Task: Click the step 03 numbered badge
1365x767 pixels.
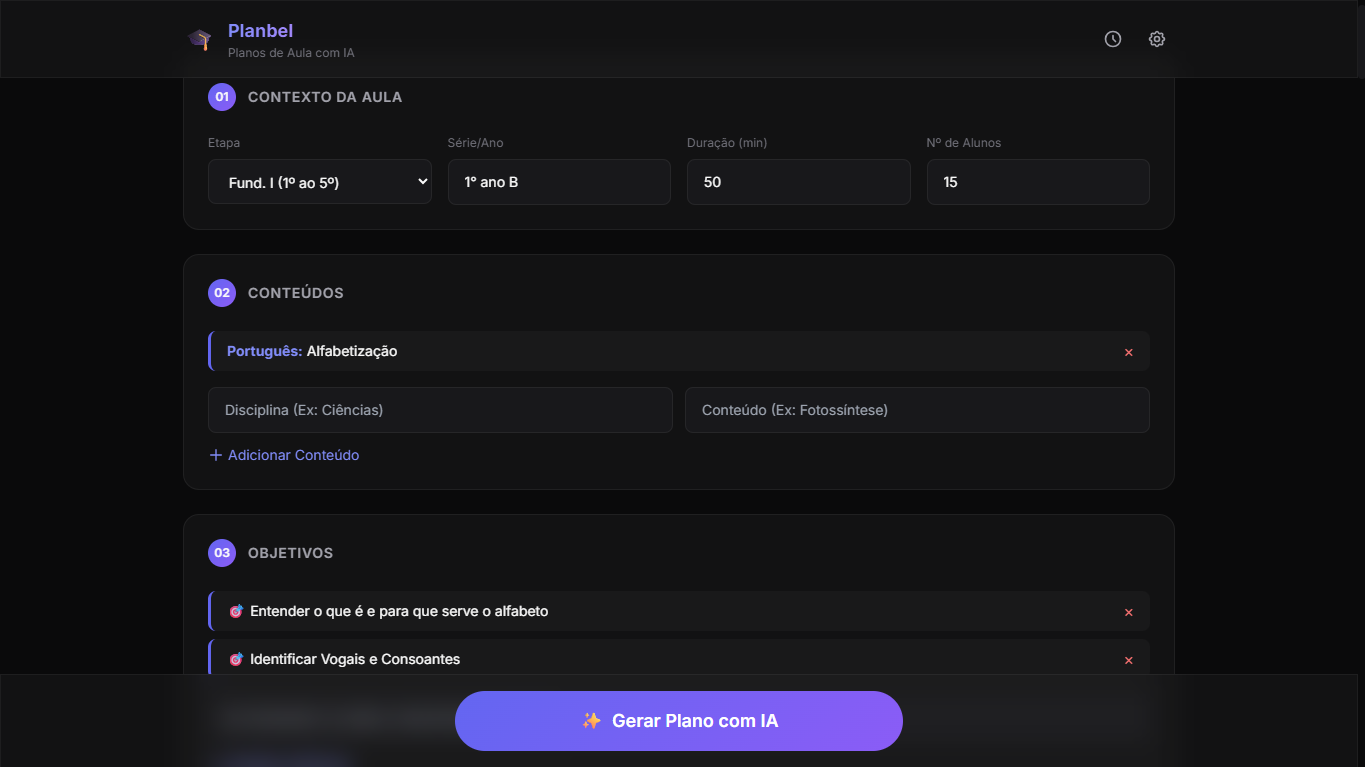Action: click(221, 553)
